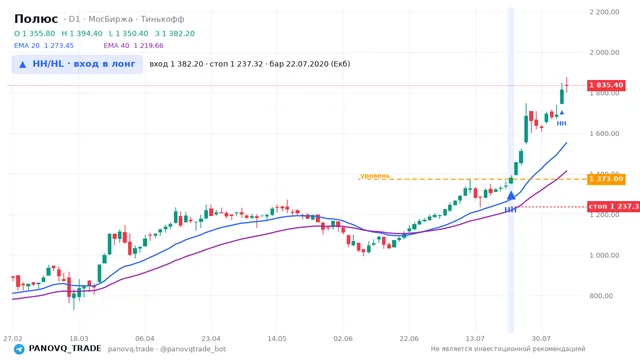Click the large blue HH triangle marker
640x360 pixels.
(511, 196)
